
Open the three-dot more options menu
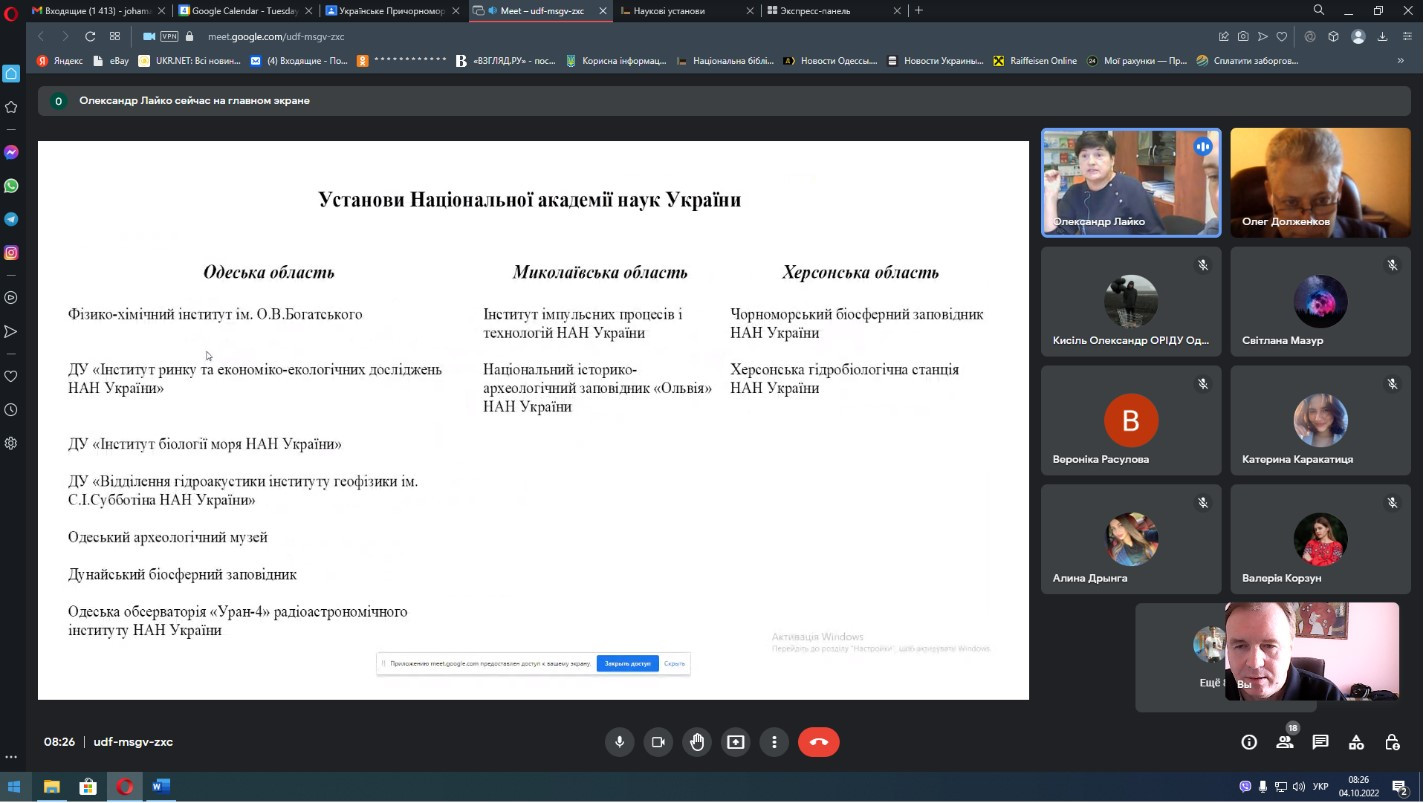[774, 742]
